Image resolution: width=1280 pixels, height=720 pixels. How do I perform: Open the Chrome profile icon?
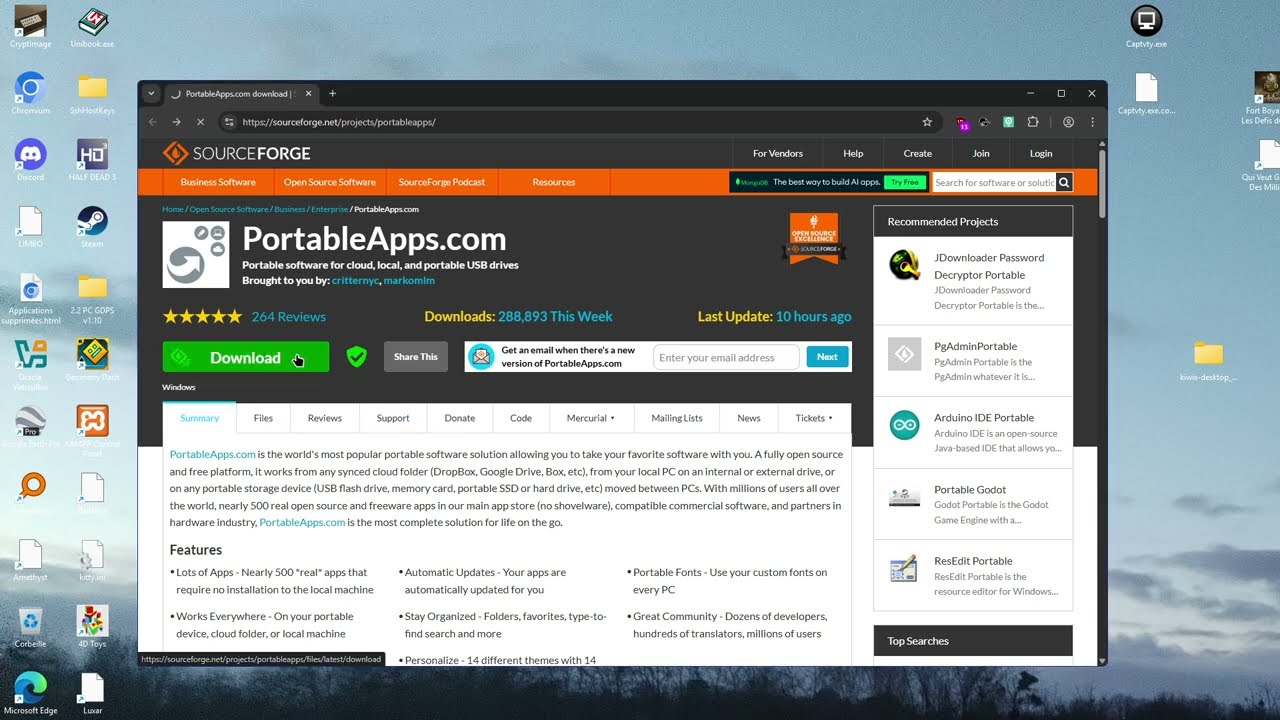coord(1069,122)
